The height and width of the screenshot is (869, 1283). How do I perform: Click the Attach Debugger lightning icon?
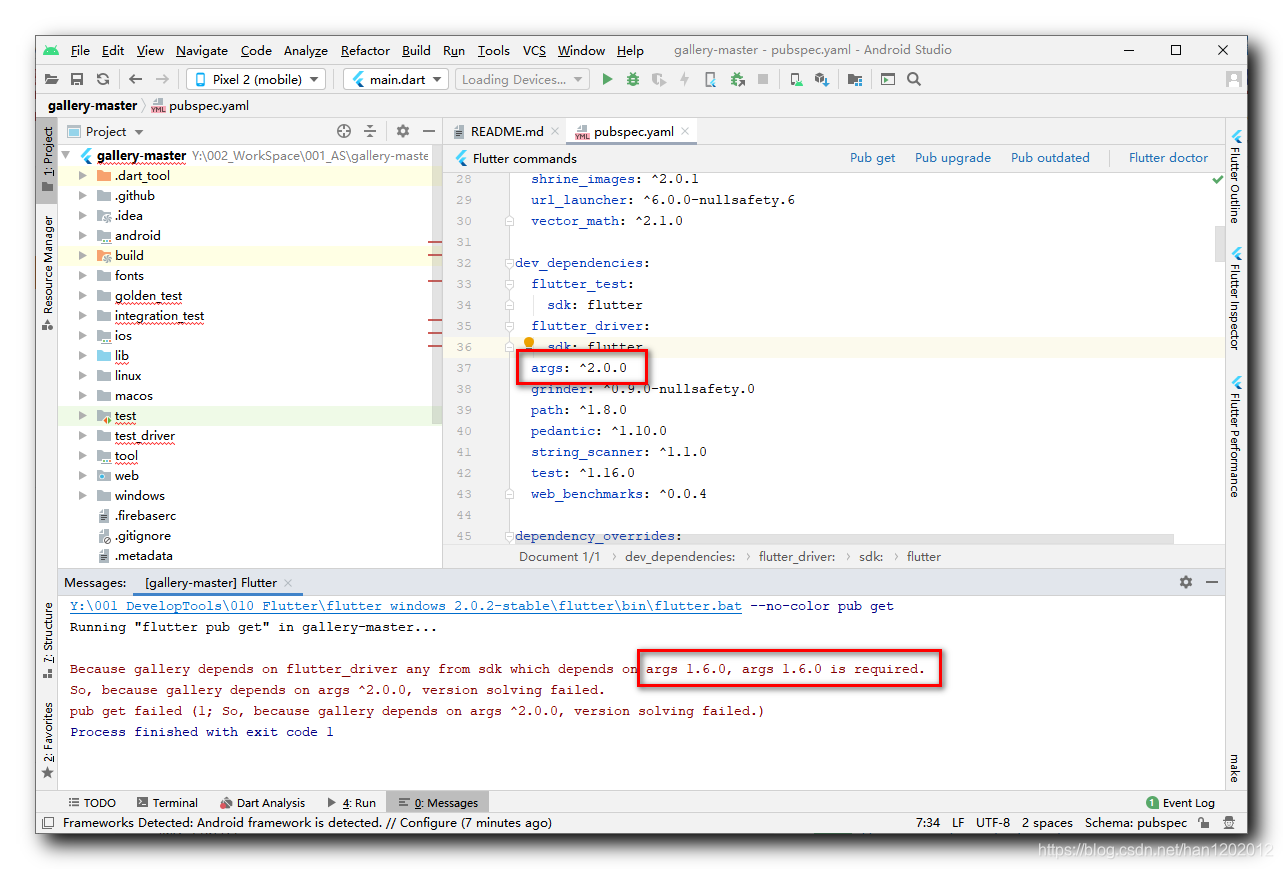tap(685, 78)
